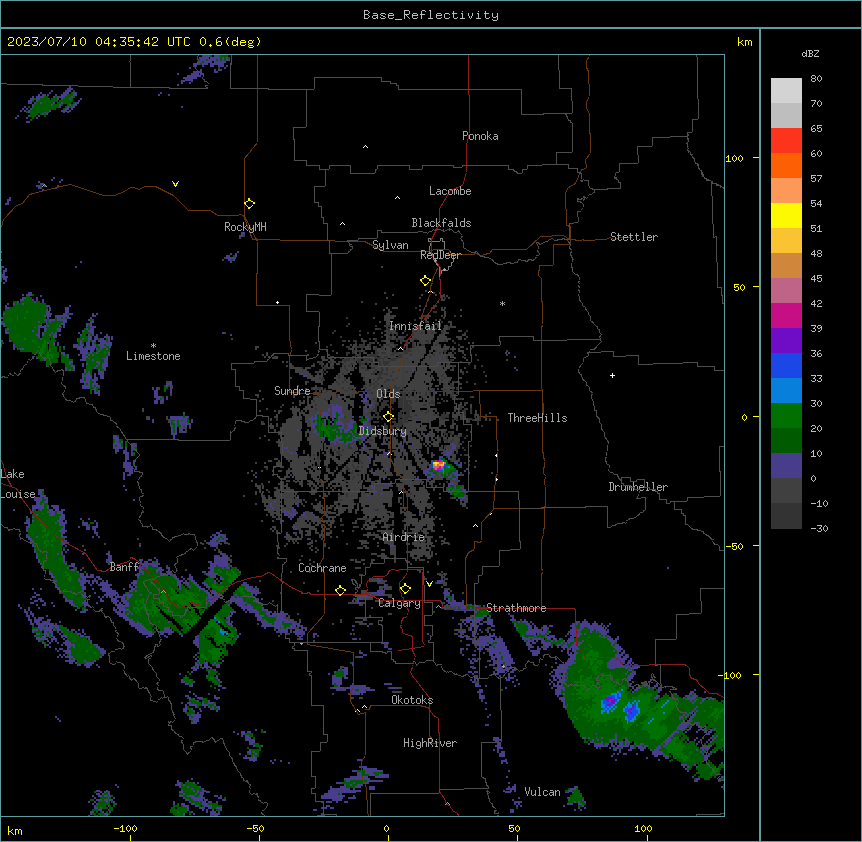This screenshot has height=842, width=862.
Task: Click the yellow diamond marker above Calgary label
Action: (405, 589)
